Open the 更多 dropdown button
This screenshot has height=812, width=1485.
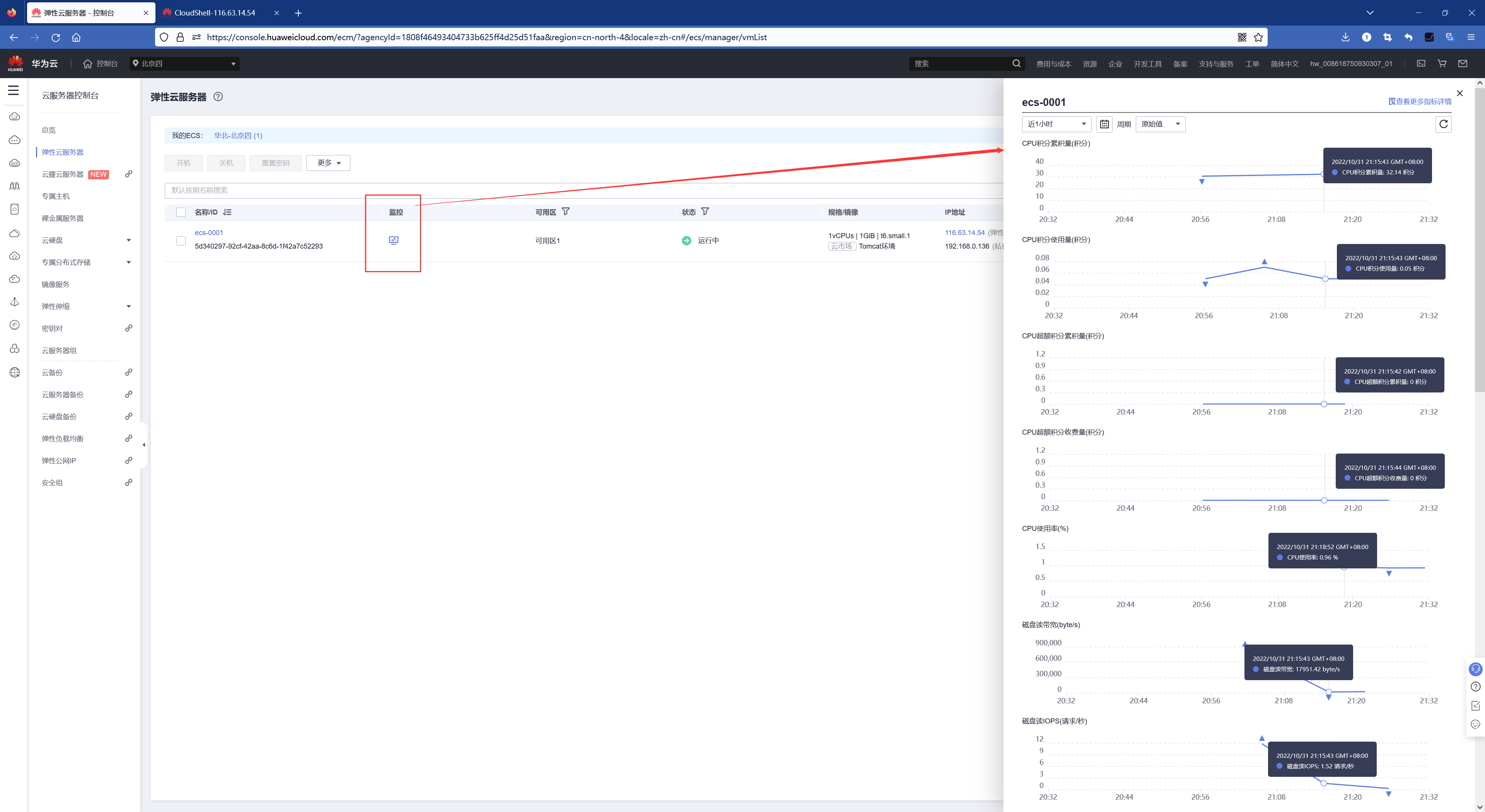pyautogui.click(x=329, y=163)
